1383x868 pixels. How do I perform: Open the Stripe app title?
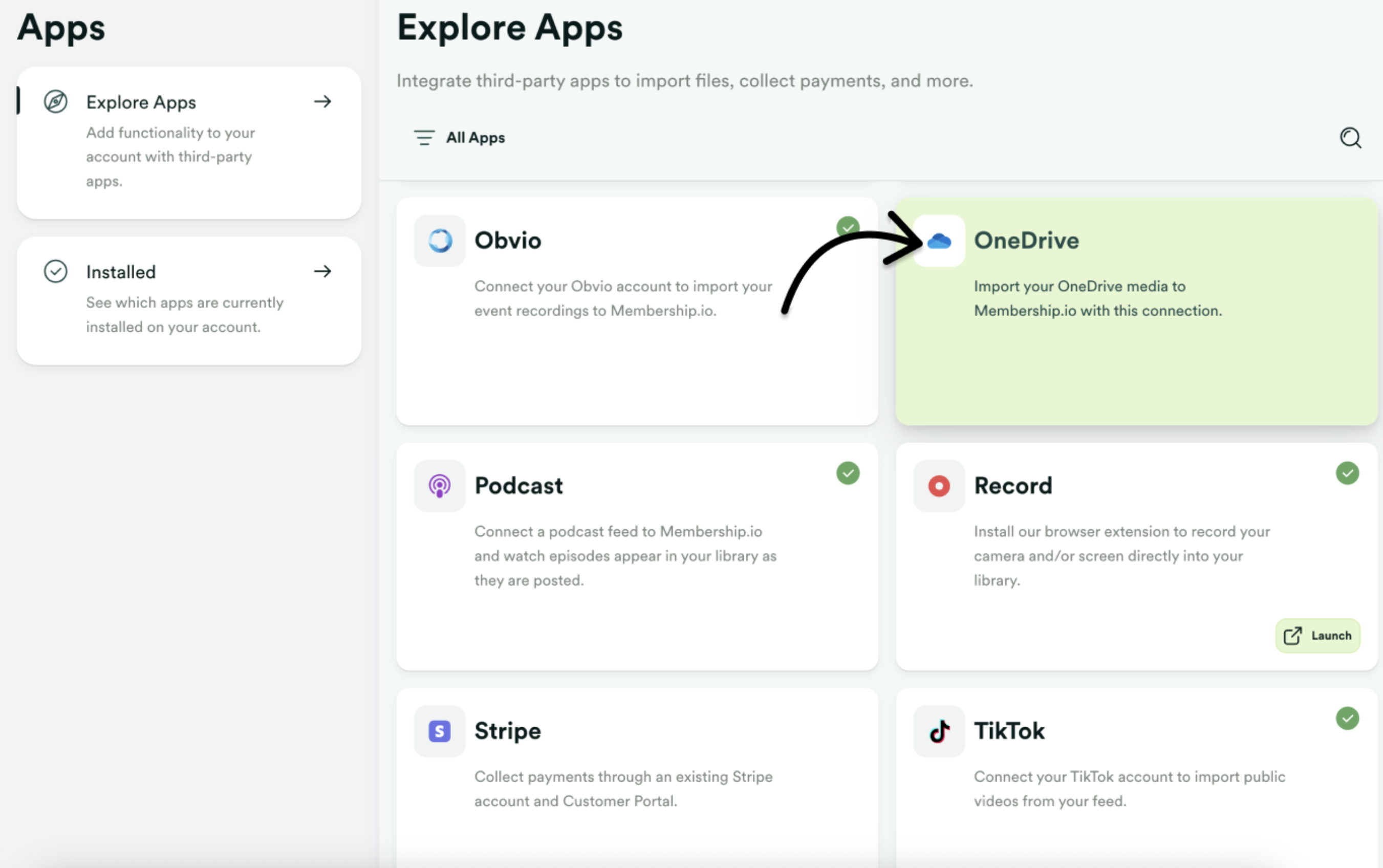(508, 731)
